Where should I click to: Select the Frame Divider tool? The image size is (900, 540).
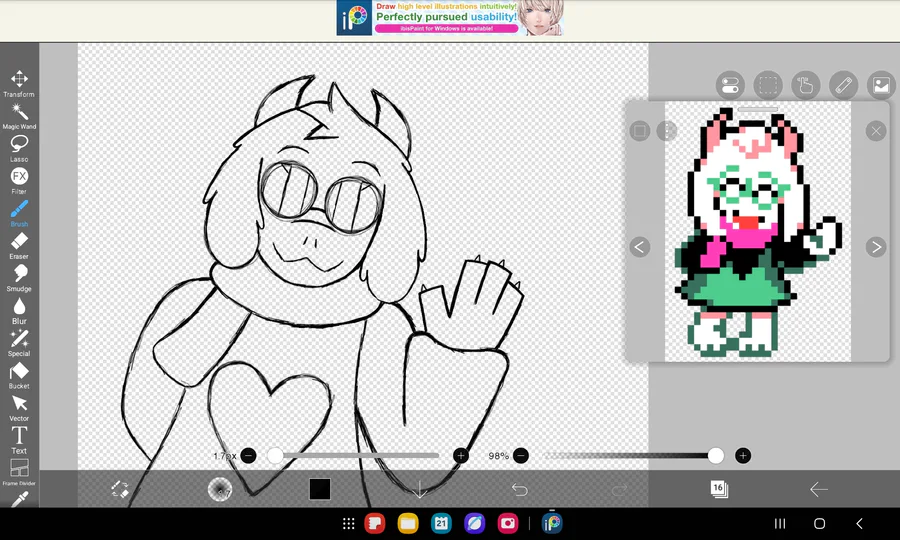19,472
